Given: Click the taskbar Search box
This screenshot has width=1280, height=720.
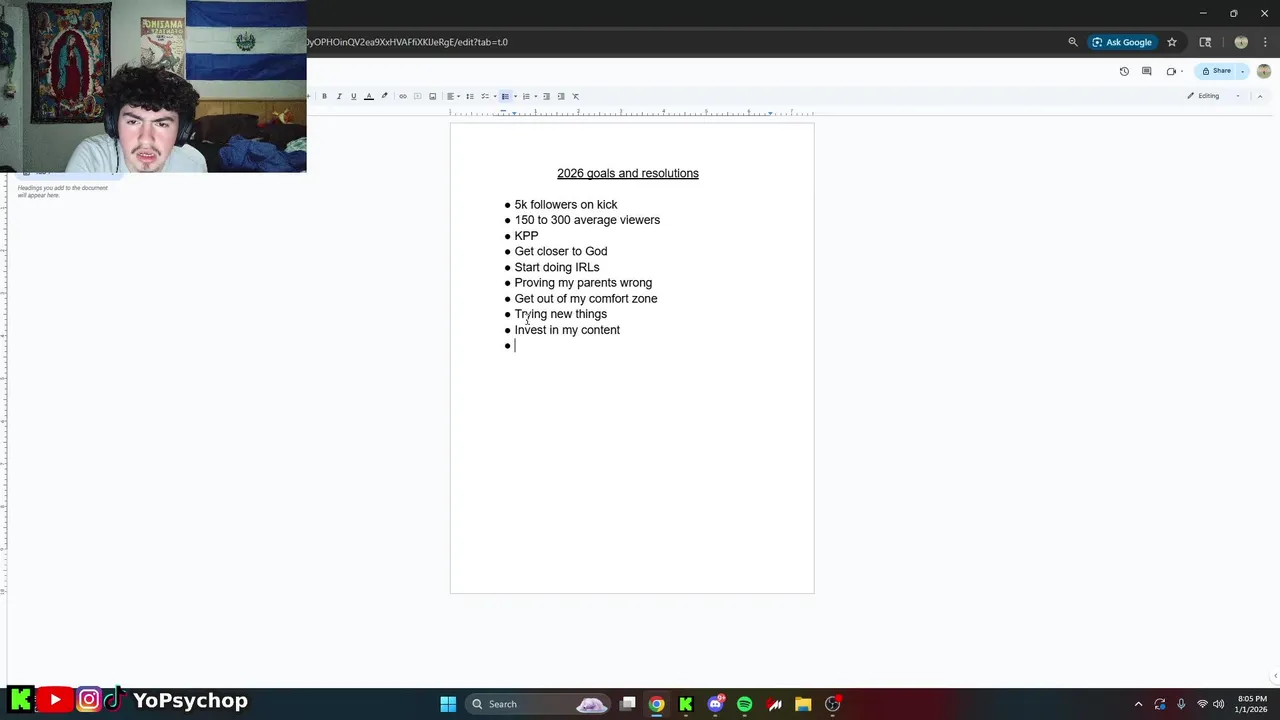Looking at the screenshot, I should point(540,704).
